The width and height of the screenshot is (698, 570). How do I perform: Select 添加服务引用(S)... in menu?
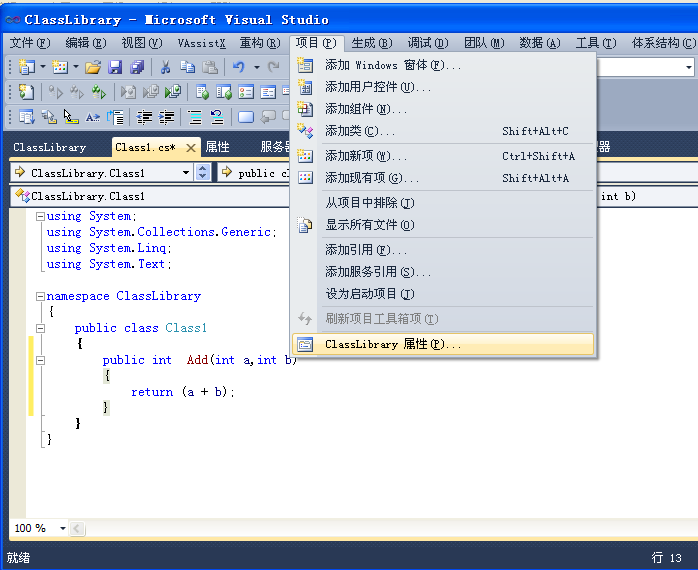(443, 272)
